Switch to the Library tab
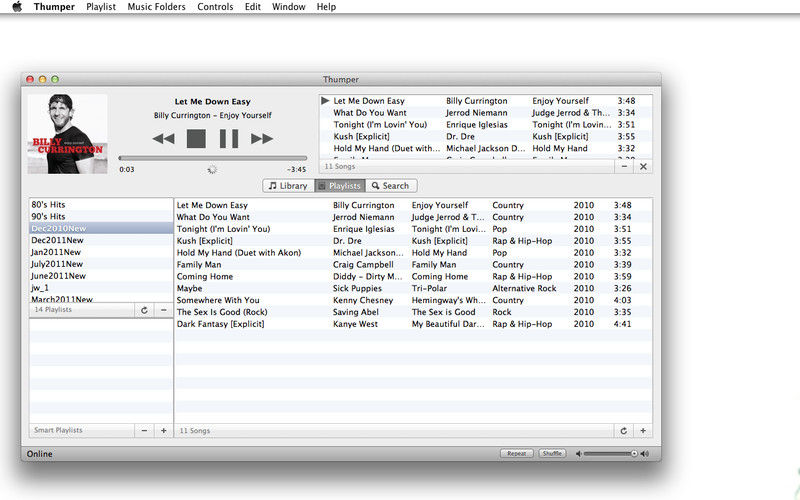800x500 pixels. [x=288, y=186]
